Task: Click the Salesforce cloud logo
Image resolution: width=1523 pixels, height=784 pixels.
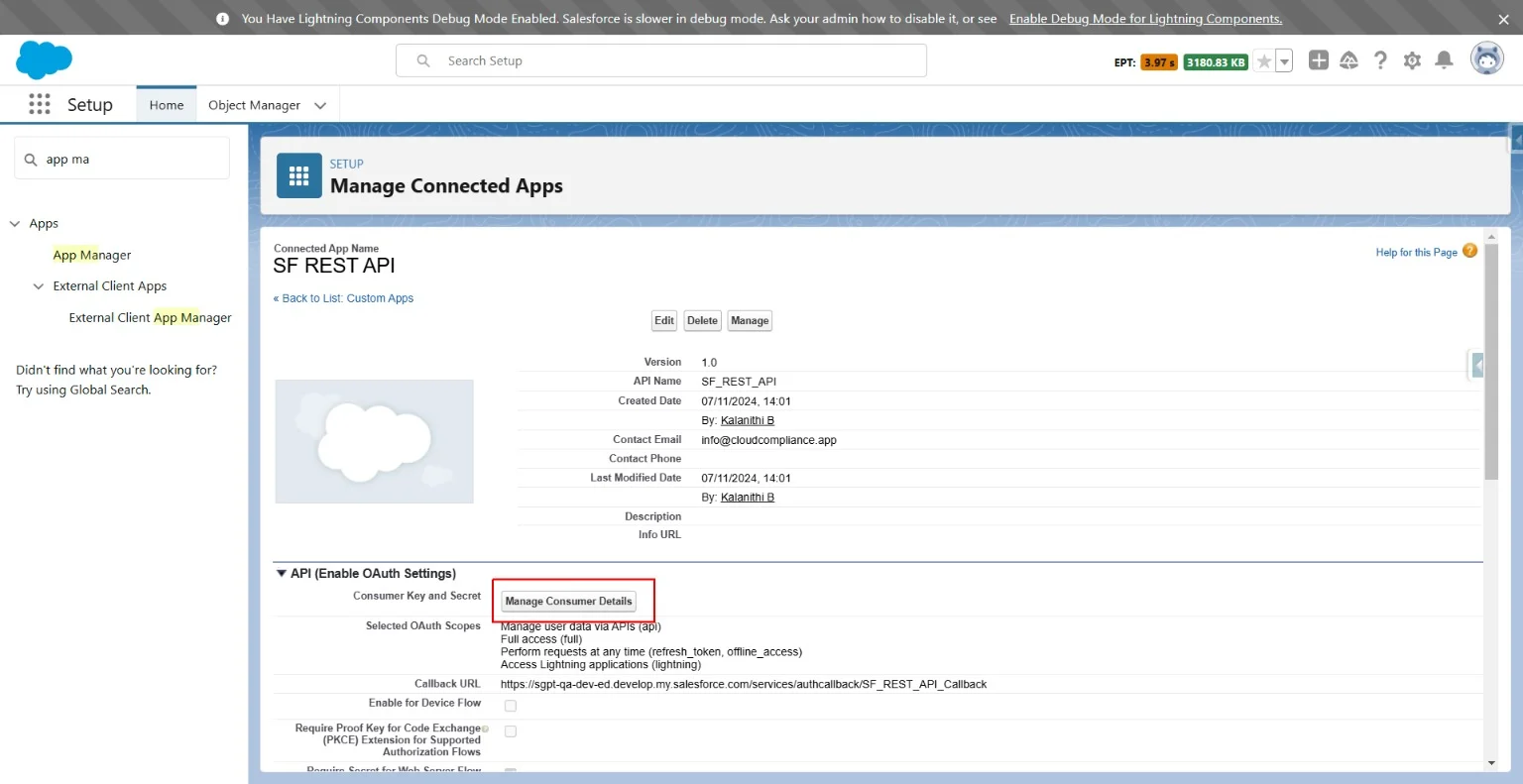Action: (x=44, y=60)
